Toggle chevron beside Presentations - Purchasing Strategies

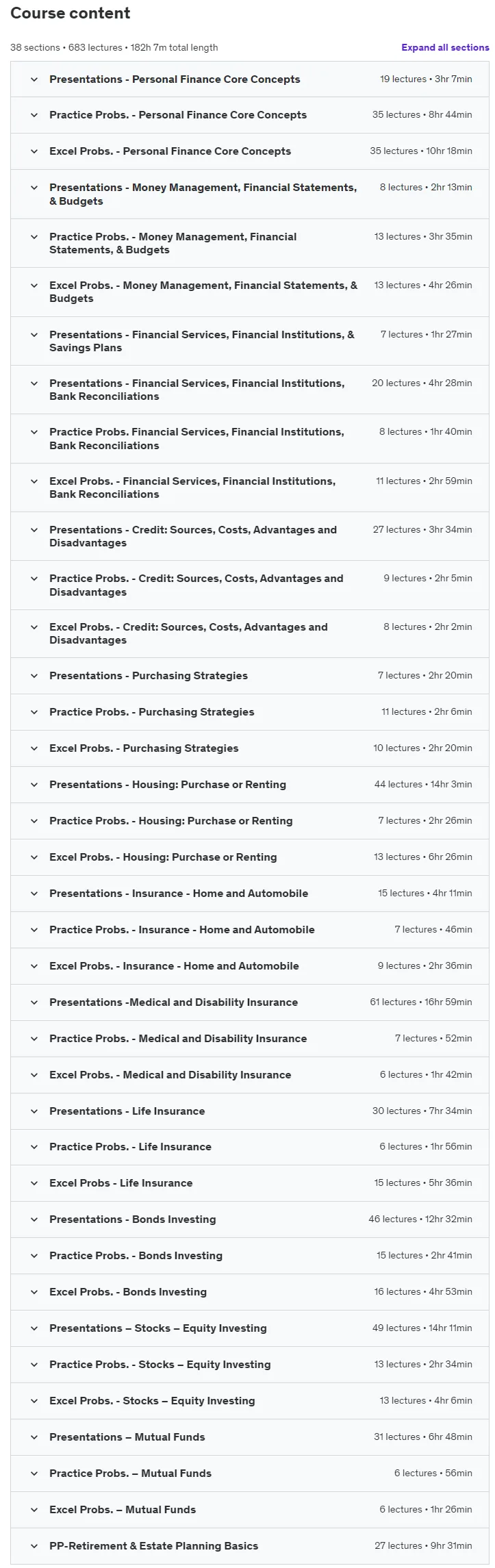click(x=34, y=676)
